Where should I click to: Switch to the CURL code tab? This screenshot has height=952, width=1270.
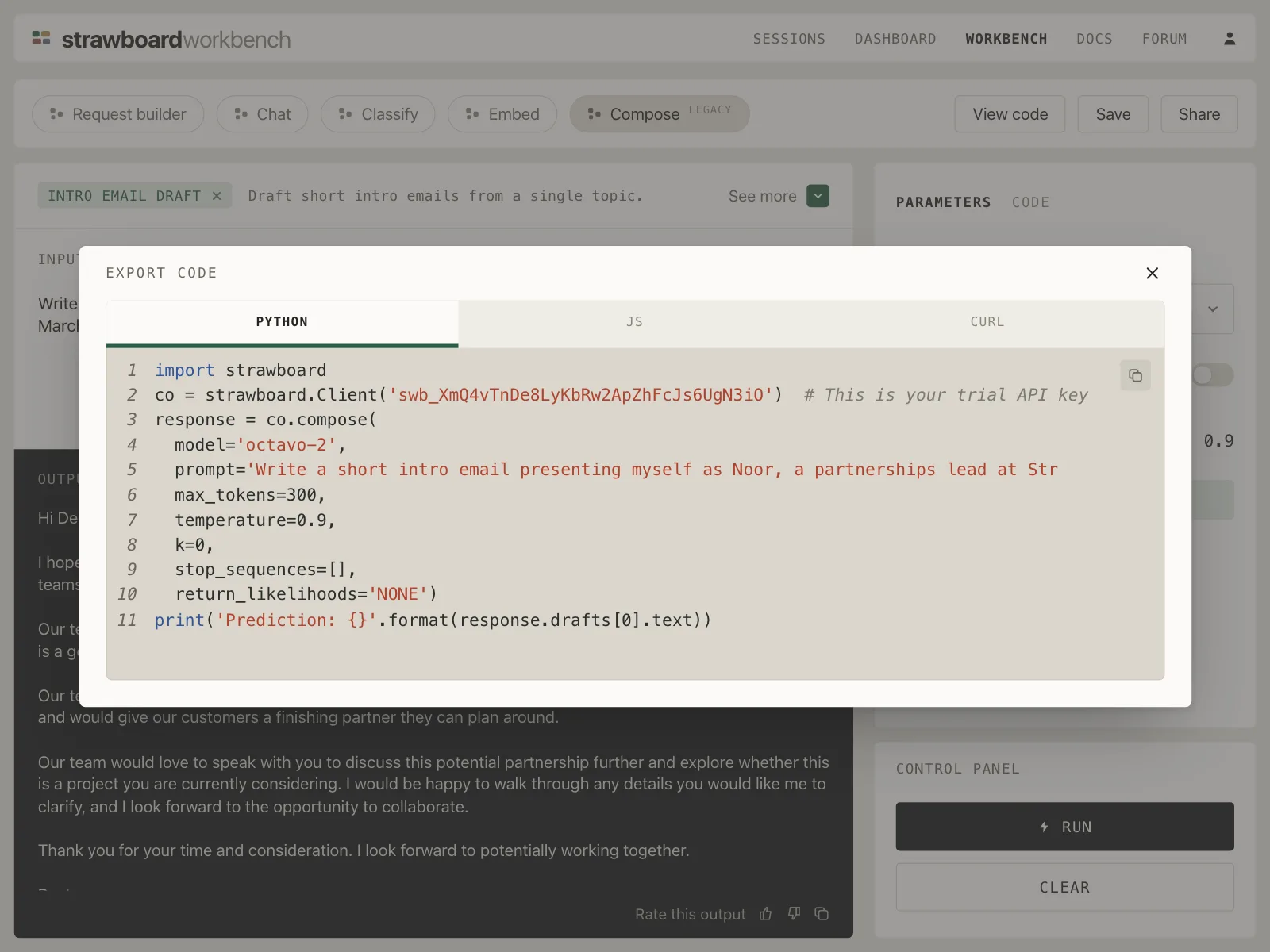987,322
